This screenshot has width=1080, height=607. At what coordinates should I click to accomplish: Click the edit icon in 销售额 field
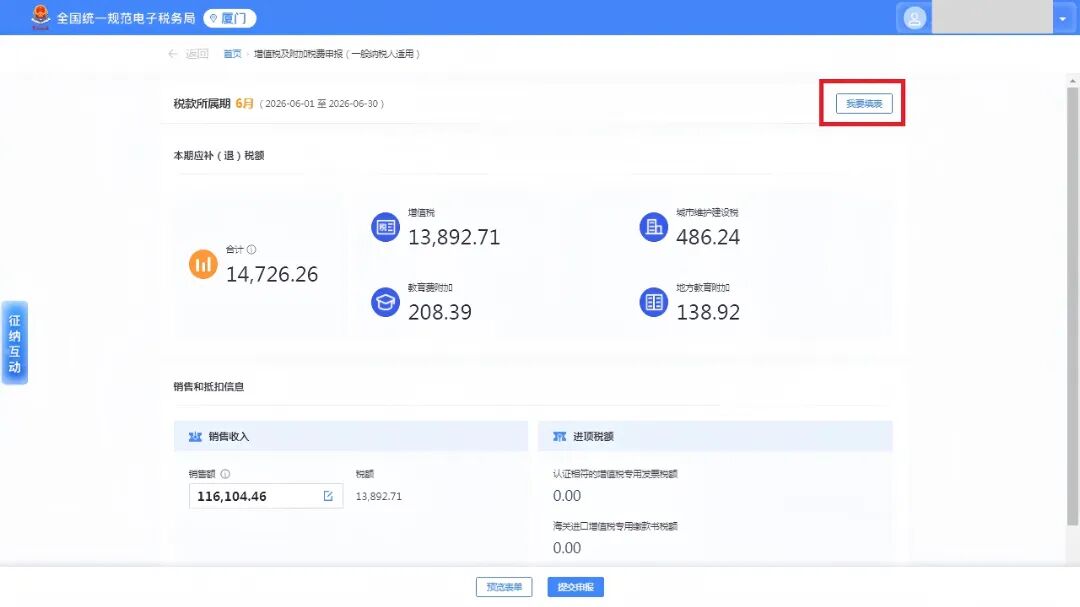328,496
